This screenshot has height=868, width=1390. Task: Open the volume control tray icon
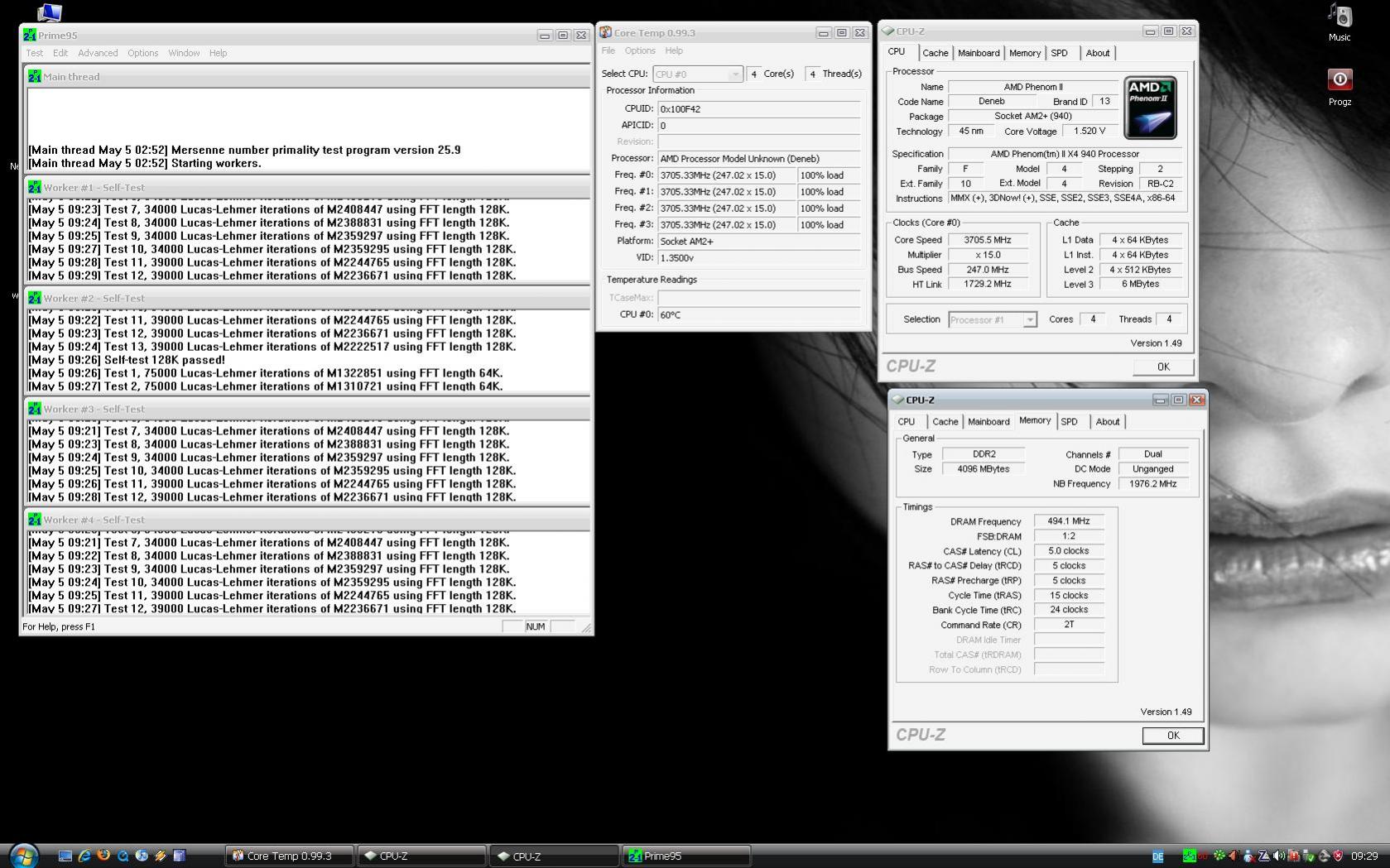click(1279, 856)
